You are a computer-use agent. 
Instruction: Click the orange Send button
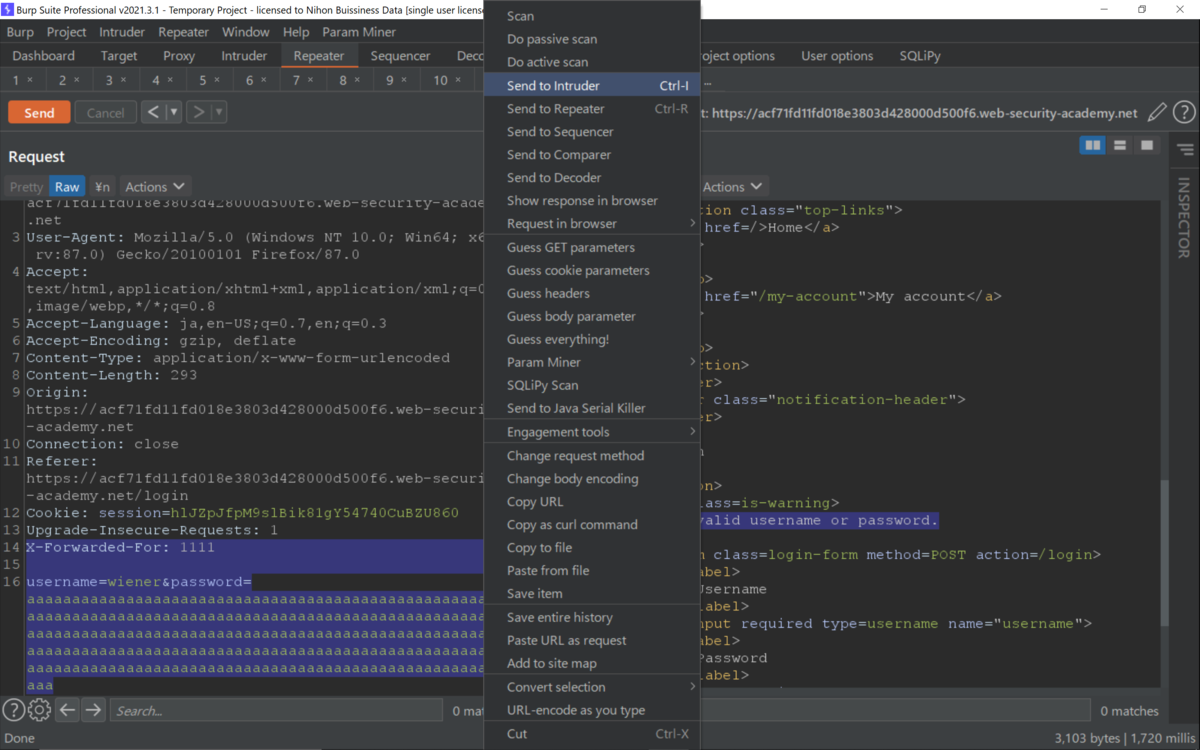coord(39,113)
